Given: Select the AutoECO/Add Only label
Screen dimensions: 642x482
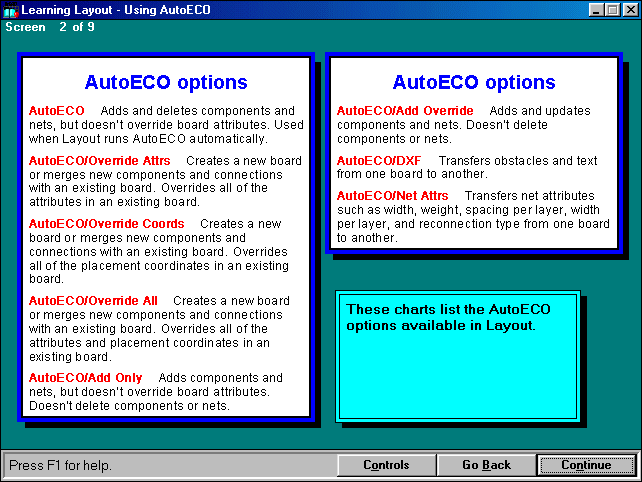Looking at the screenshot, I should pos(86,378).
